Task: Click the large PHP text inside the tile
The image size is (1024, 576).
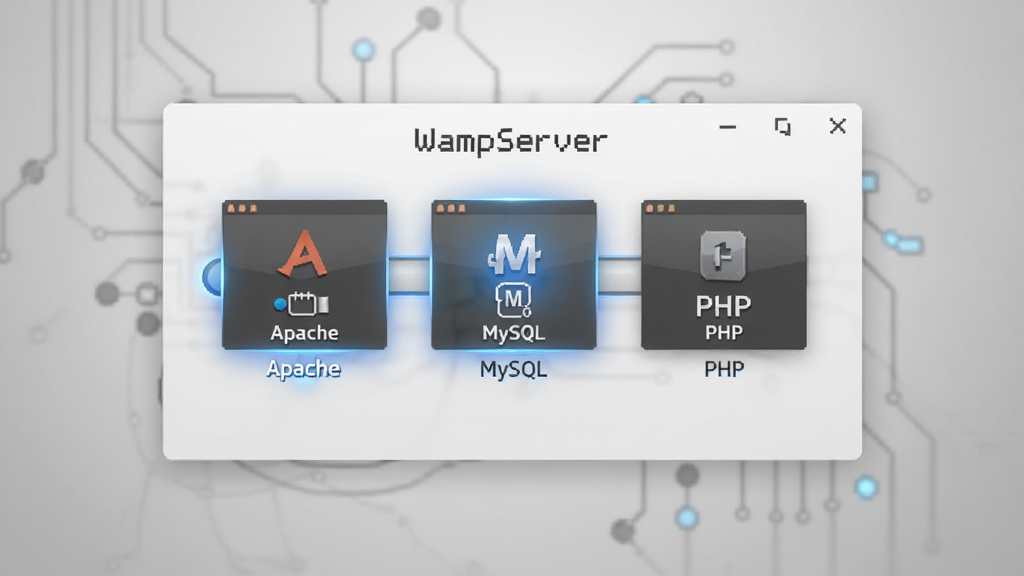Action: 723,306
